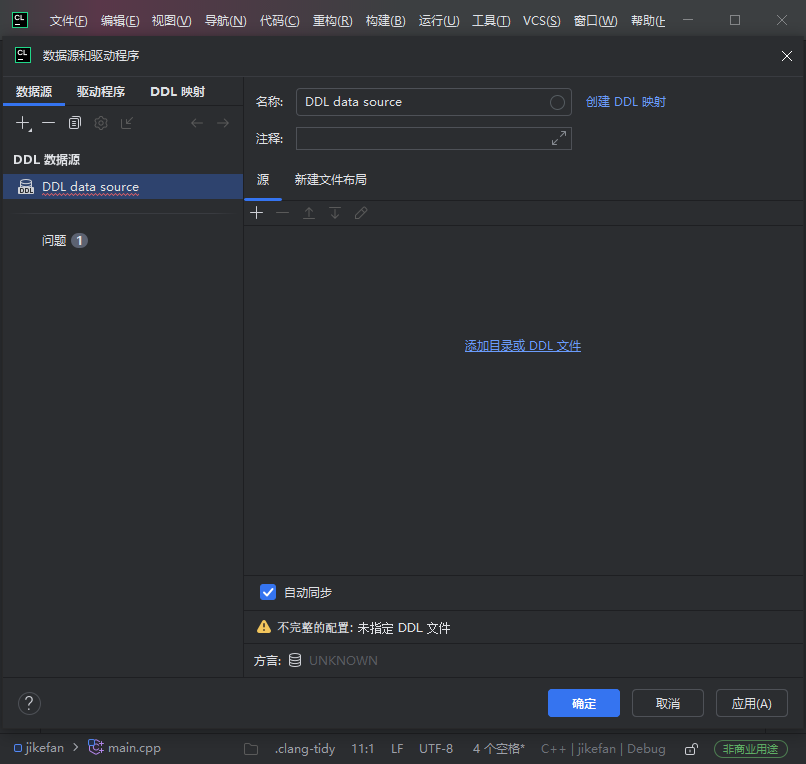806x764 pixels.
Task: Switch to the 数据源 tab
Action: (34, 92)
